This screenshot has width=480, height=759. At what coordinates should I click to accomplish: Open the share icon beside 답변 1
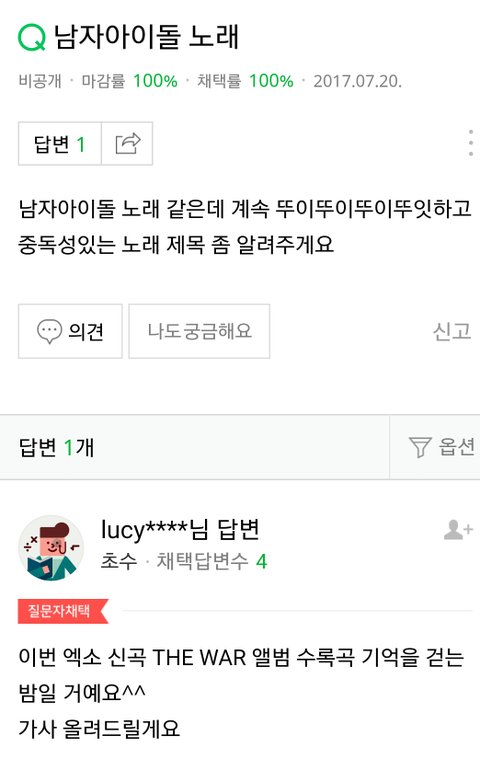(x=127, y=144)
